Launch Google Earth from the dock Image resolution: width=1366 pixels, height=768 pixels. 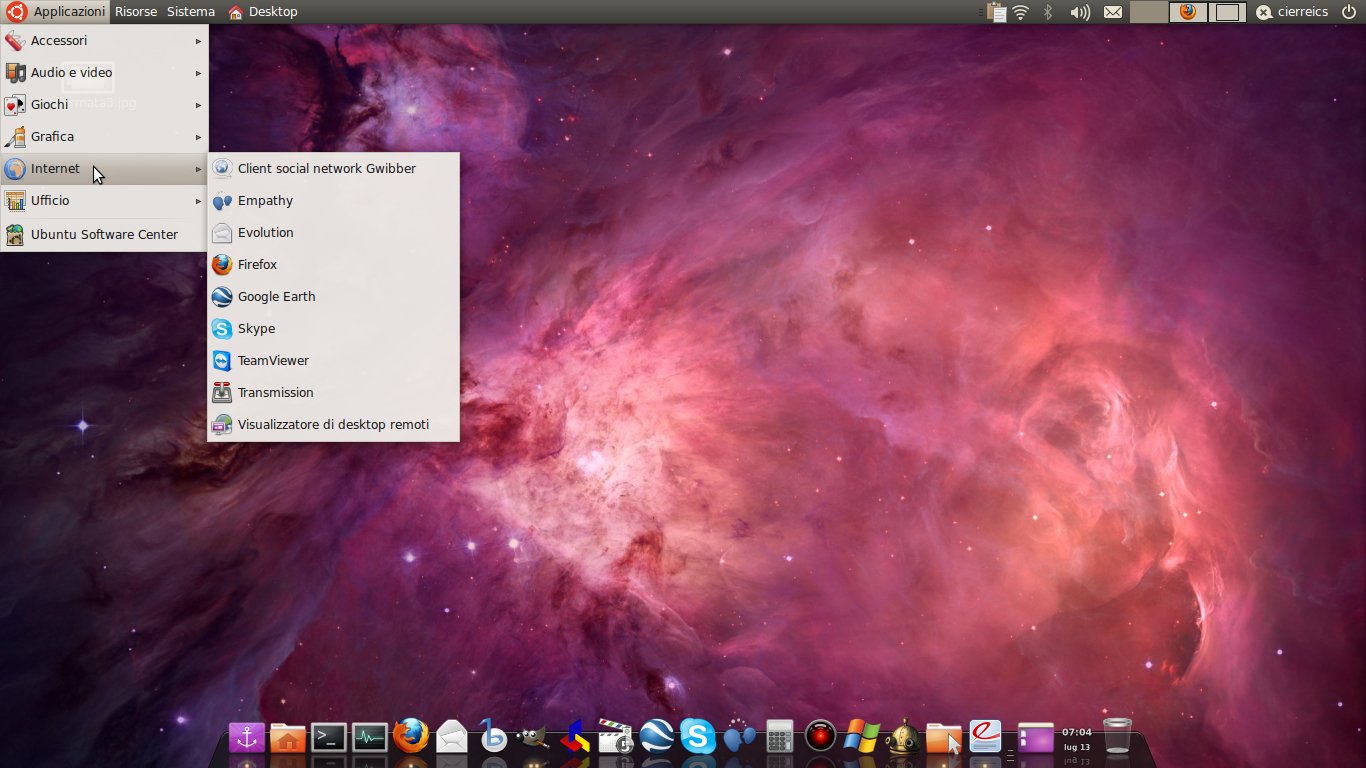coord(657,737)
